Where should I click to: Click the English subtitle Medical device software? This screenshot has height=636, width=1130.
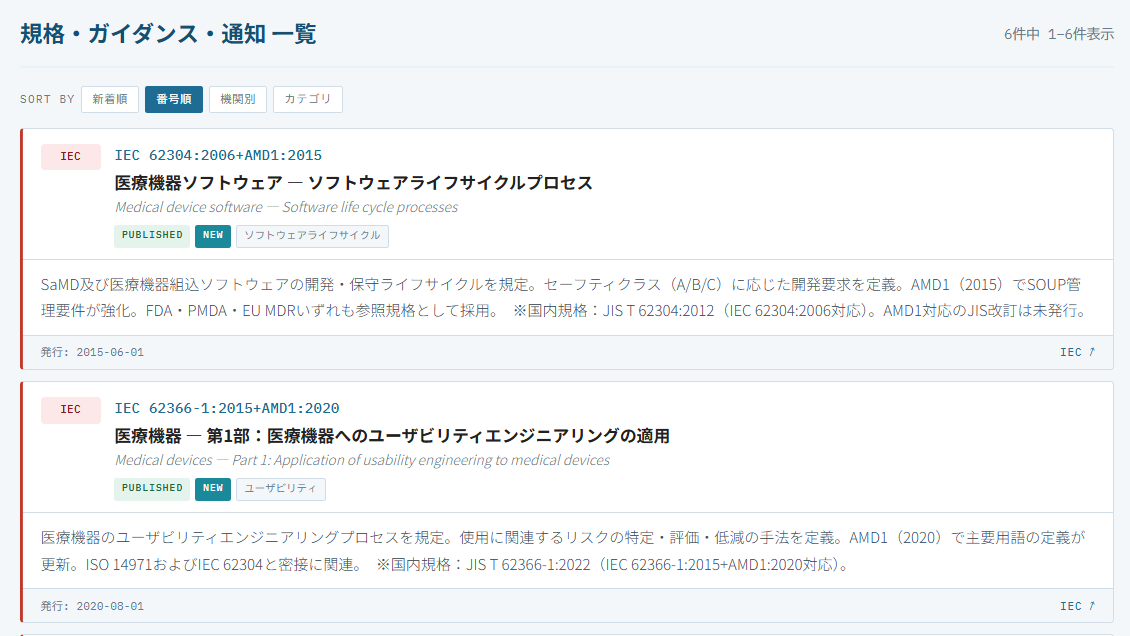click(x=286, y=207)
